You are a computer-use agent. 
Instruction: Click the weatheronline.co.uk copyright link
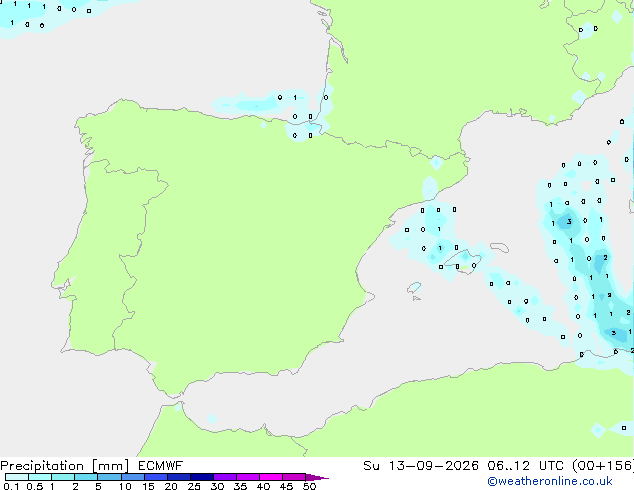click(x=550, y=481)
